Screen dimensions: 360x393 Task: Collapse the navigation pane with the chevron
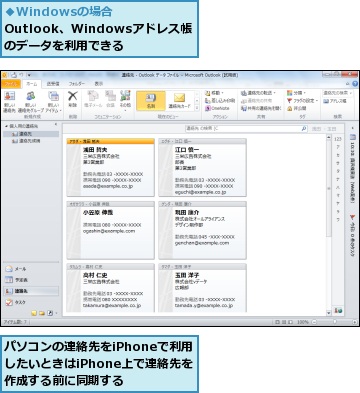tap(56, 124)
